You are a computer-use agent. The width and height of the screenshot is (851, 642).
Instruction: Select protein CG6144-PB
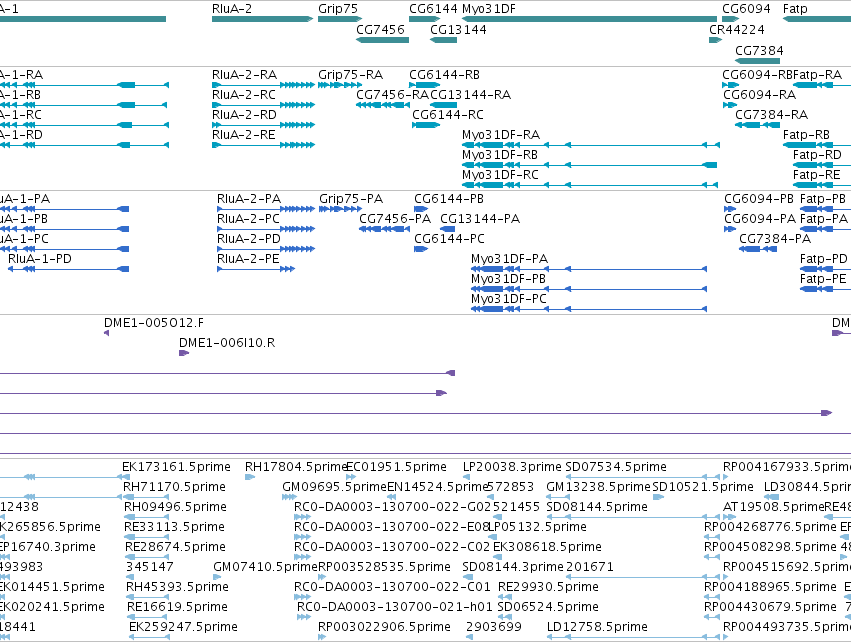449,199
